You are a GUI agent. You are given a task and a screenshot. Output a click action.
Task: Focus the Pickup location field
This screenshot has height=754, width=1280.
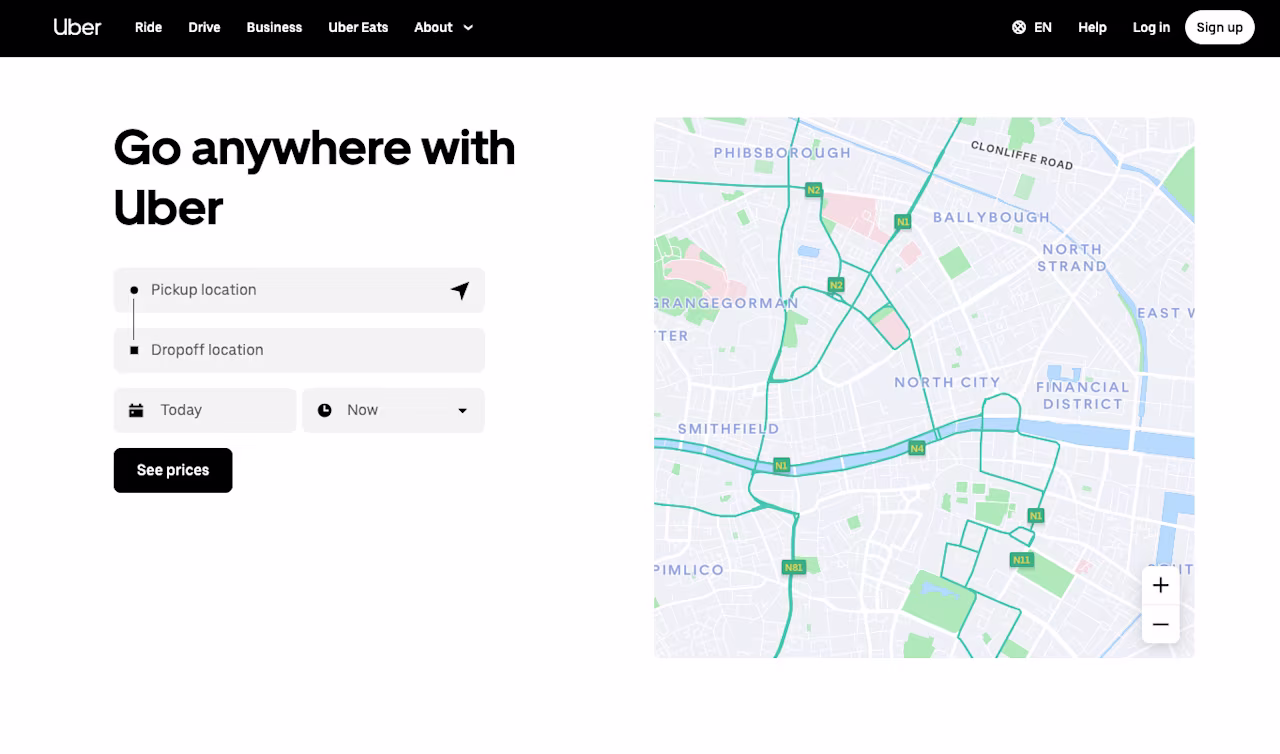coord(299,290)
